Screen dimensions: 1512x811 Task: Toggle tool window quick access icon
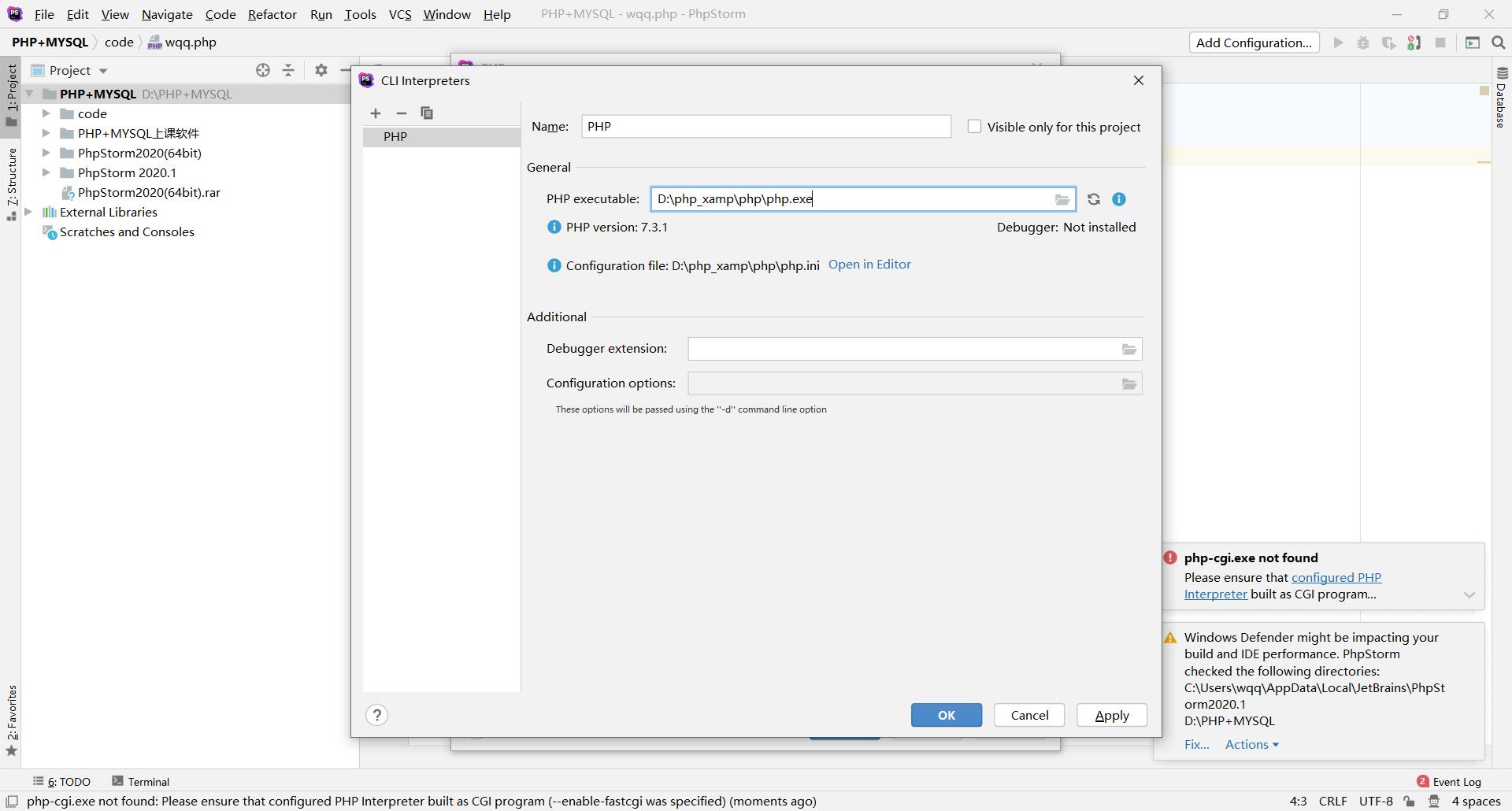pos(12,802)
